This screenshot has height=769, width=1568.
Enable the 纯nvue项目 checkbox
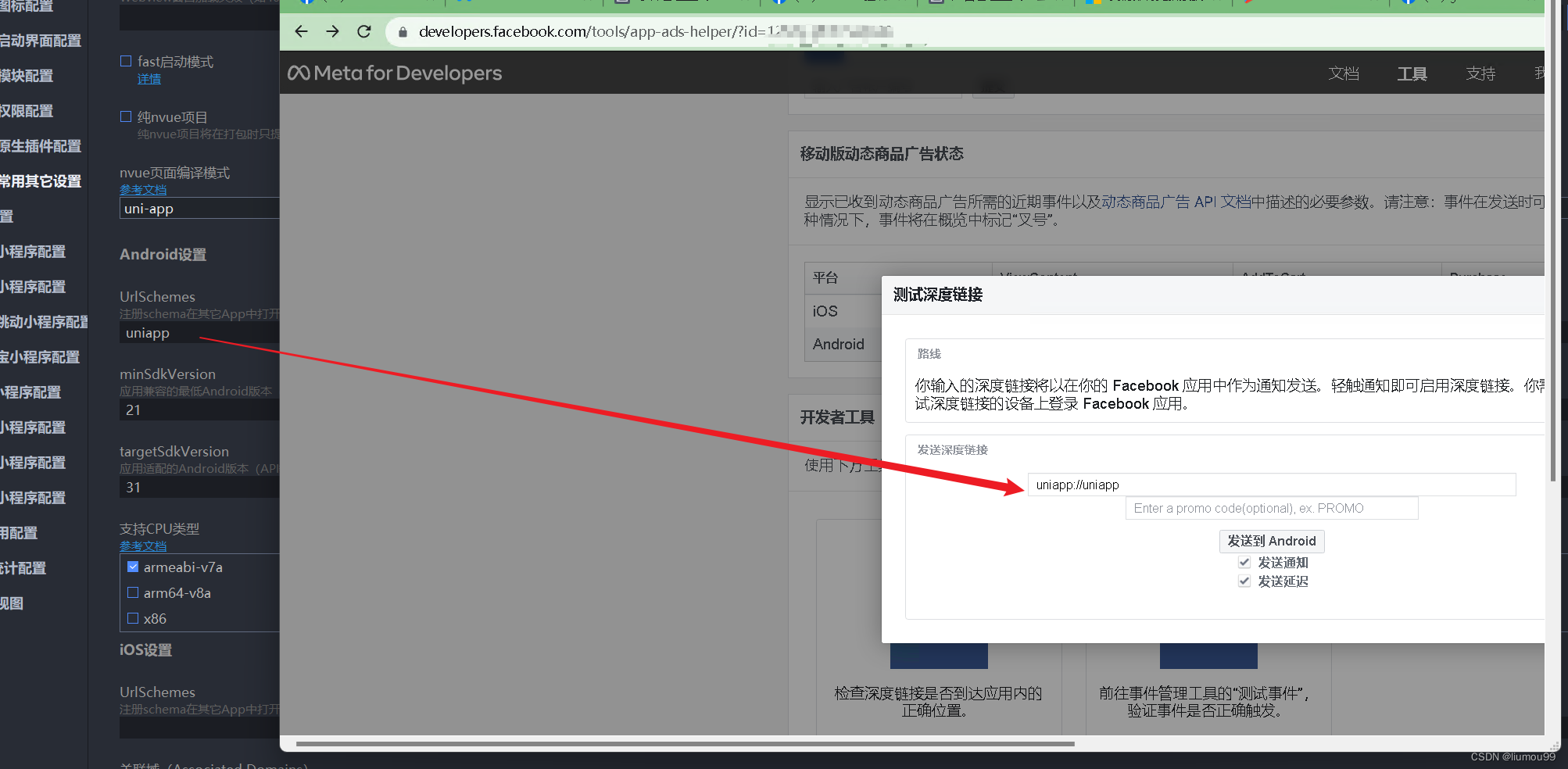(x=126, y=116)
